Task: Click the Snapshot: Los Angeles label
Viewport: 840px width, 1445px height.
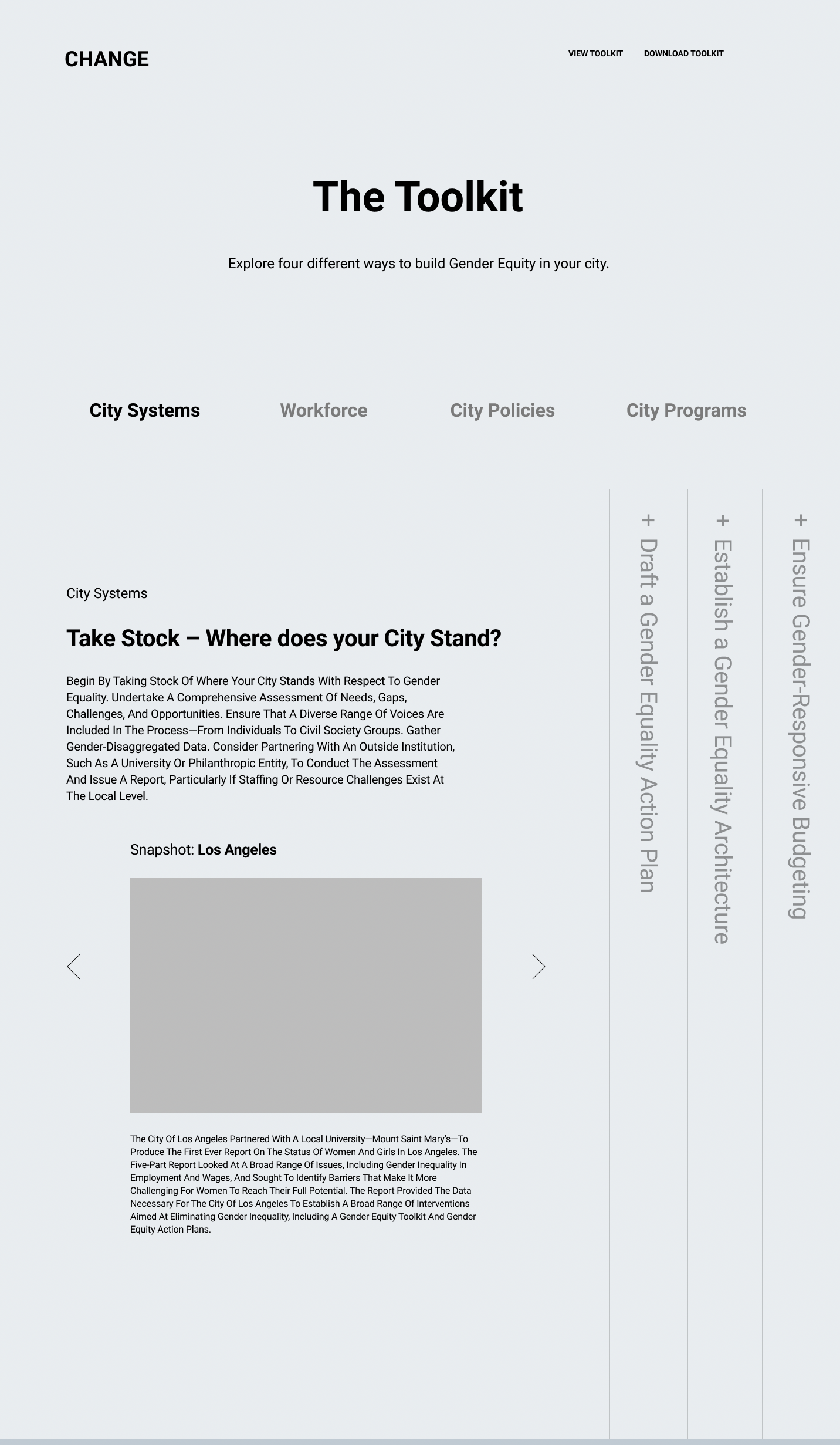Action: pos(203,850)
